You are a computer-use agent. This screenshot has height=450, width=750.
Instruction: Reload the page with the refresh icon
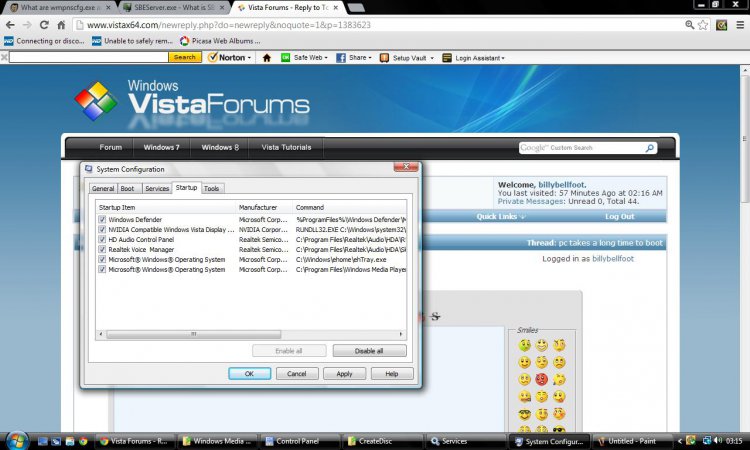point(44,25)
